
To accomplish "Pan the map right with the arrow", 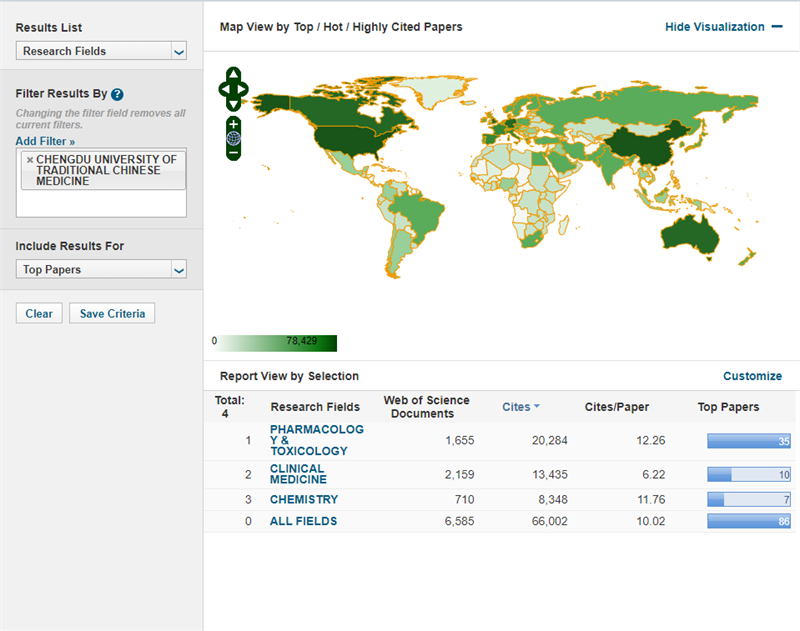I will (x=243, y=89).
